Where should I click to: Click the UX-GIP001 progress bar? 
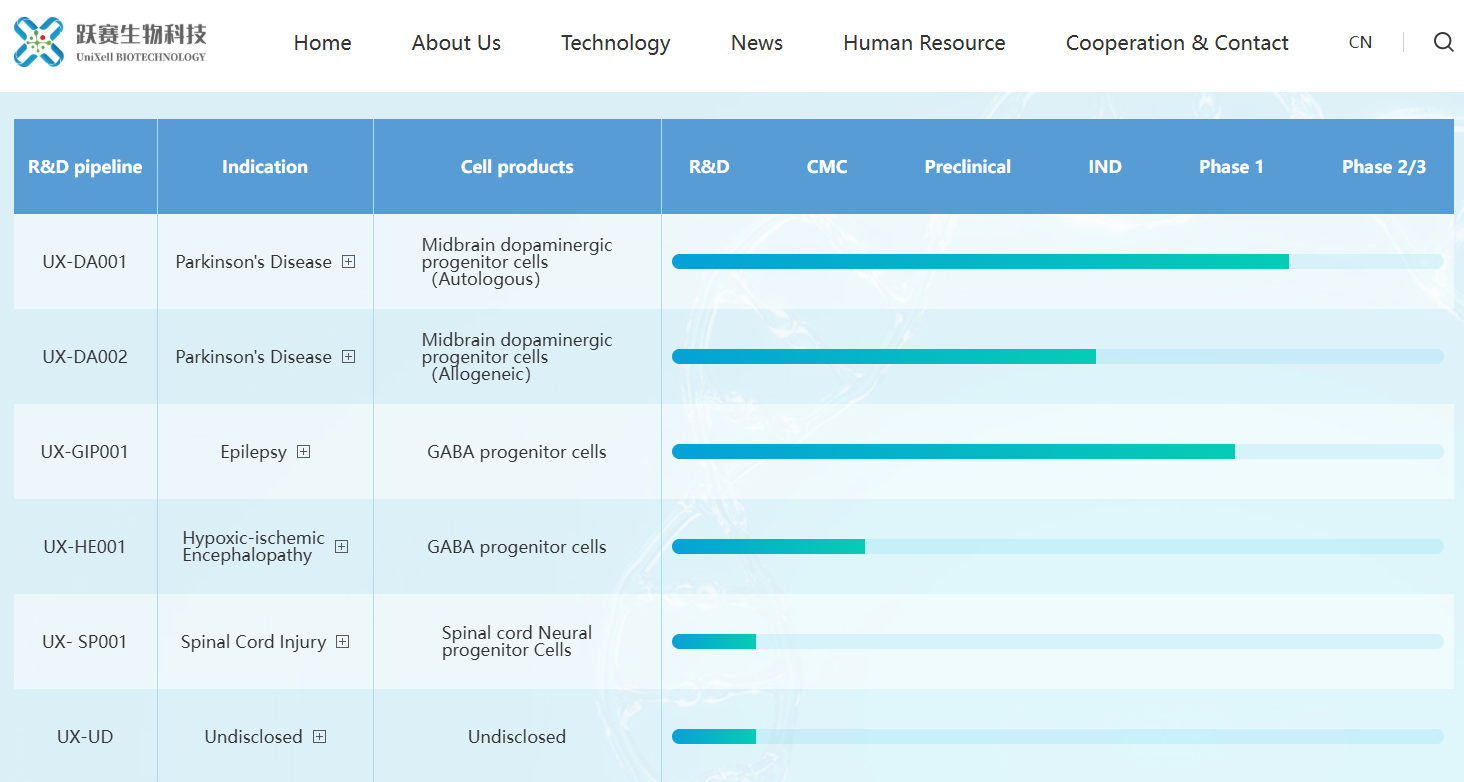1057,451
